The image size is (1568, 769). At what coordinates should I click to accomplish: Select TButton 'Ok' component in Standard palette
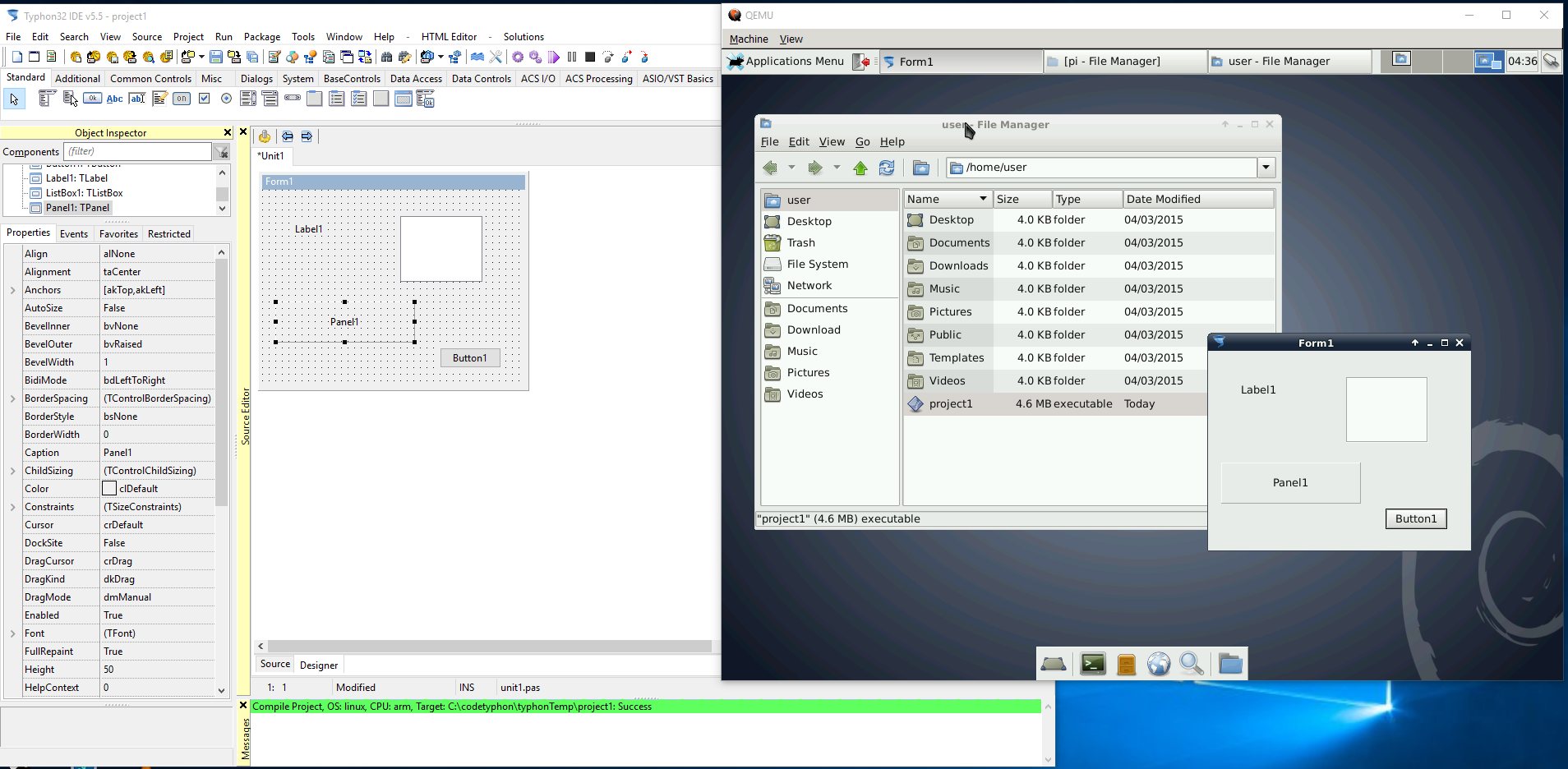pyautogui.click(x=93, y=99)
